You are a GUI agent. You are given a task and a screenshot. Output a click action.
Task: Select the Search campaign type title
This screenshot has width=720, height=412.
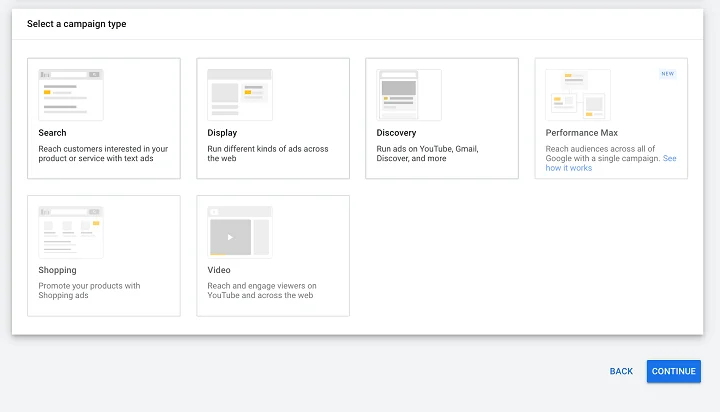pos(52,133)
